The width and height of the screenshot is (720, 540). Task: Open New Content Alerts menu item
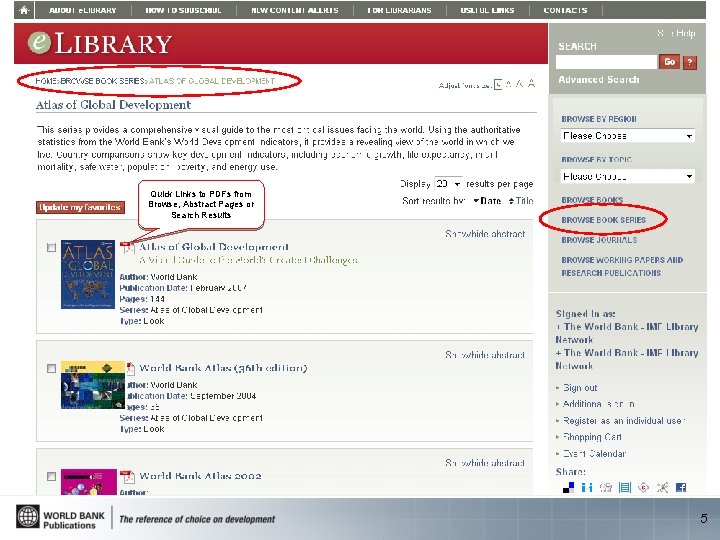(x=295, y=10)
